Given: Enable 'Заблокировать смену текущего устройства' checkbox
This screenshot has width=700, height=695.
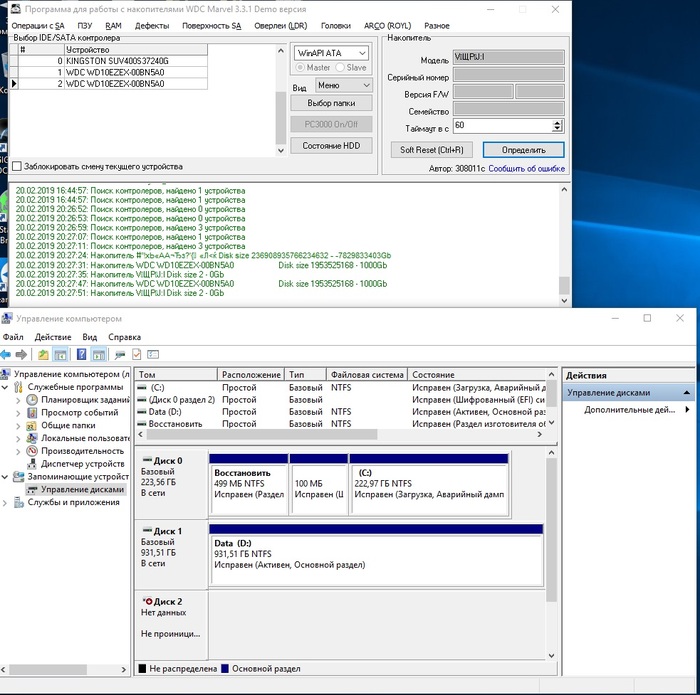Looking at the screenshot, I should 16,166.
